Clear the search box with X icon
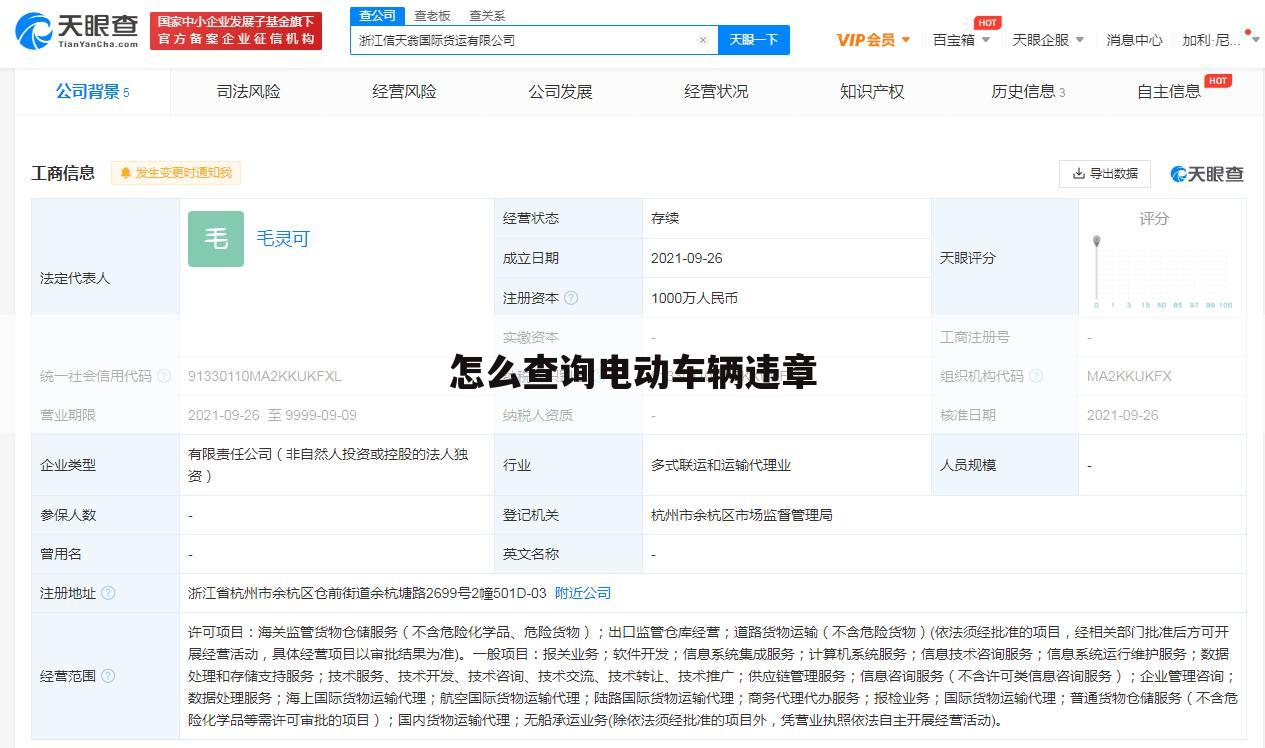Screen dimensions: 1265x748 (703, 40)
